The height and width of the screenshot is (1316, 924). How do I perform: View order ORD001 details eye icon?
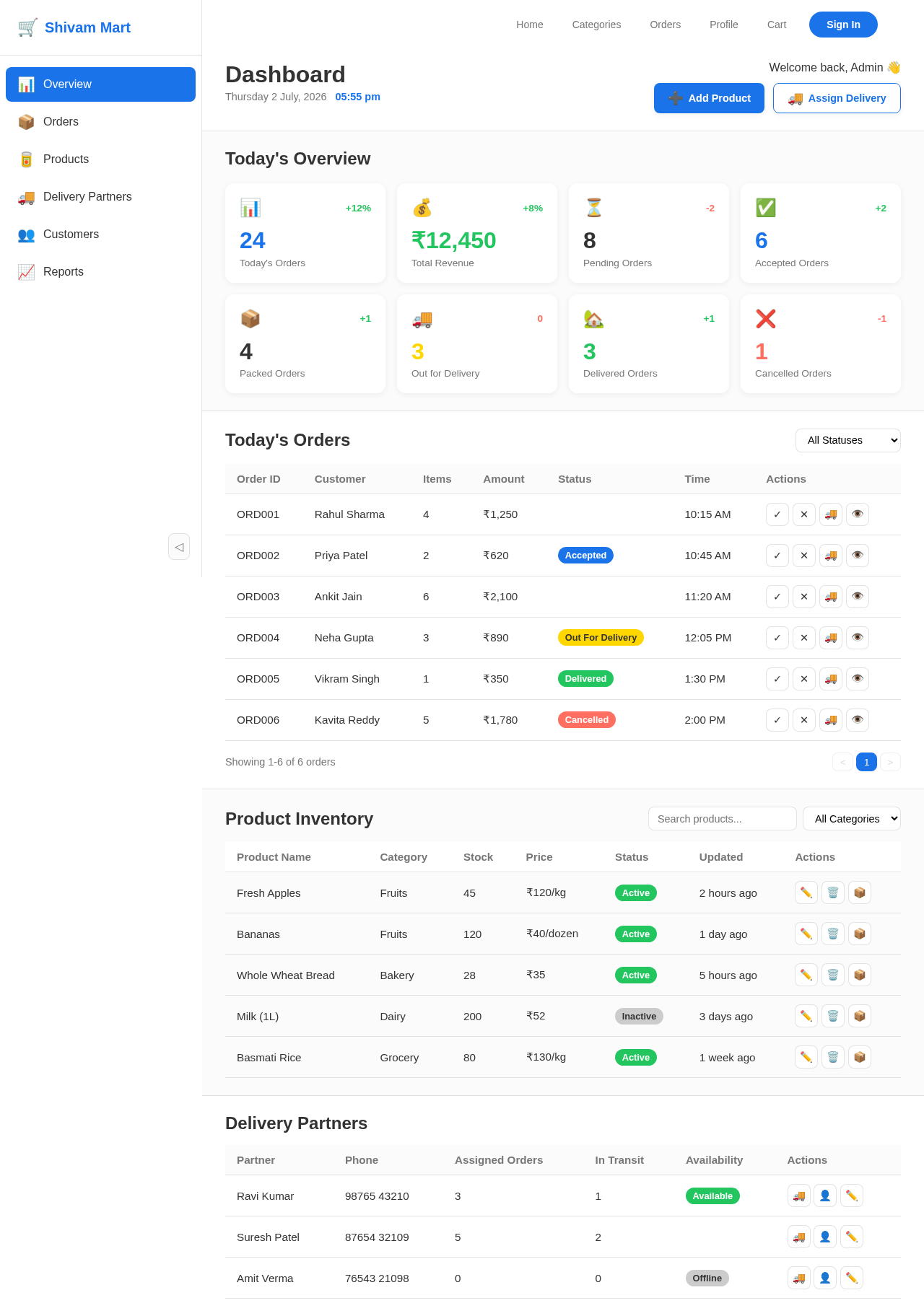click(x=858, y=514)
